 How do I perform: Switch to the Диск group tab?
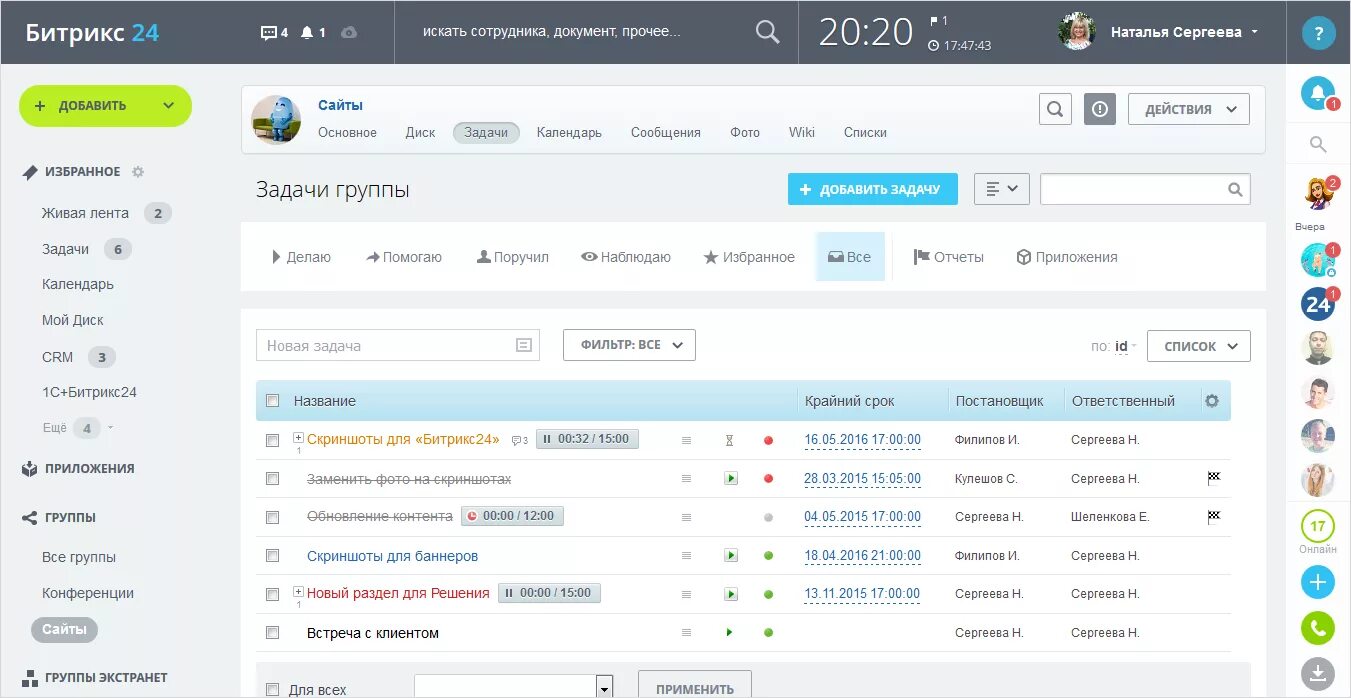(420, 132)
